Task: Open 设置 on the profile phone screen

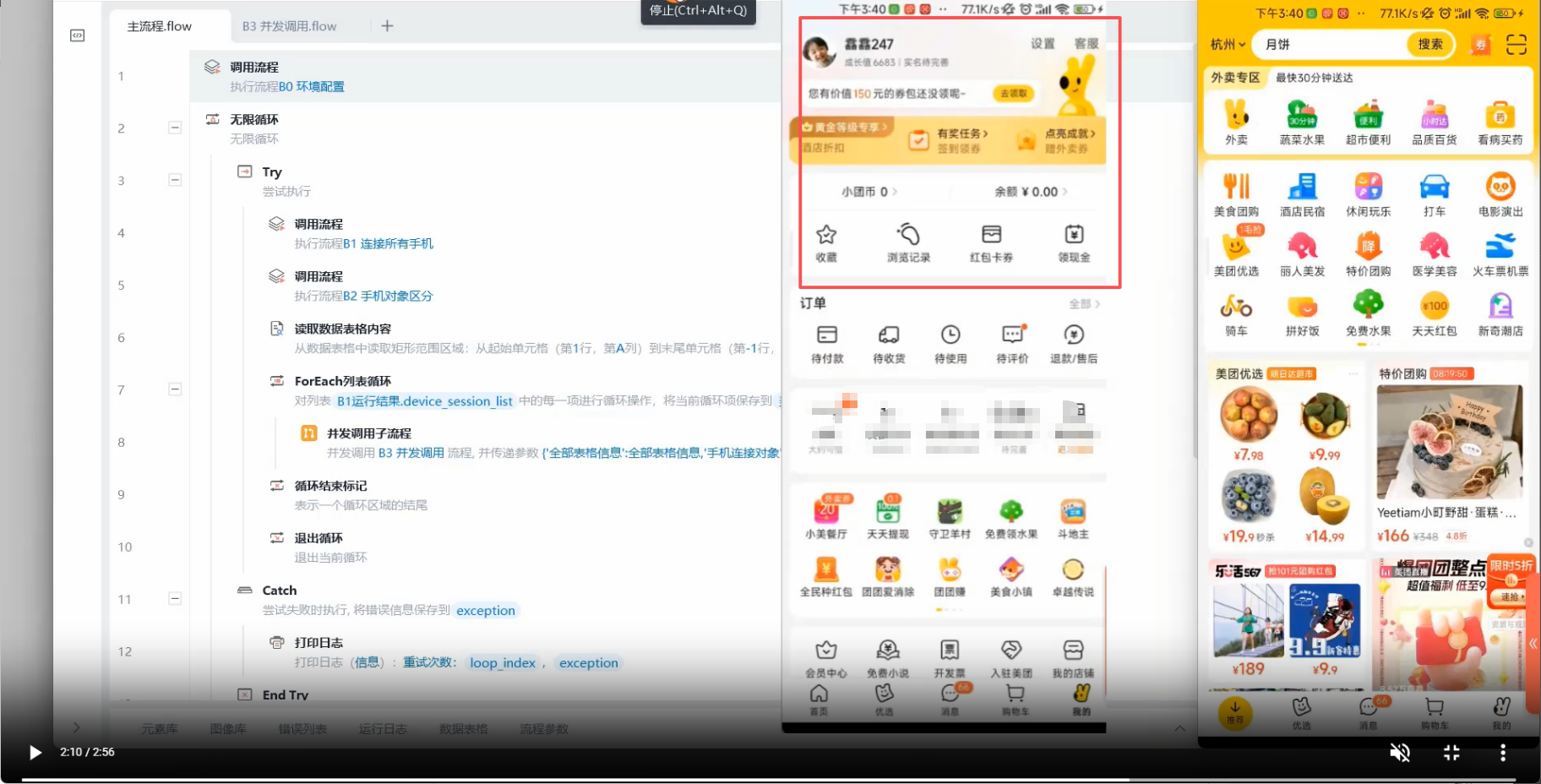Action: click(1043, 44)
